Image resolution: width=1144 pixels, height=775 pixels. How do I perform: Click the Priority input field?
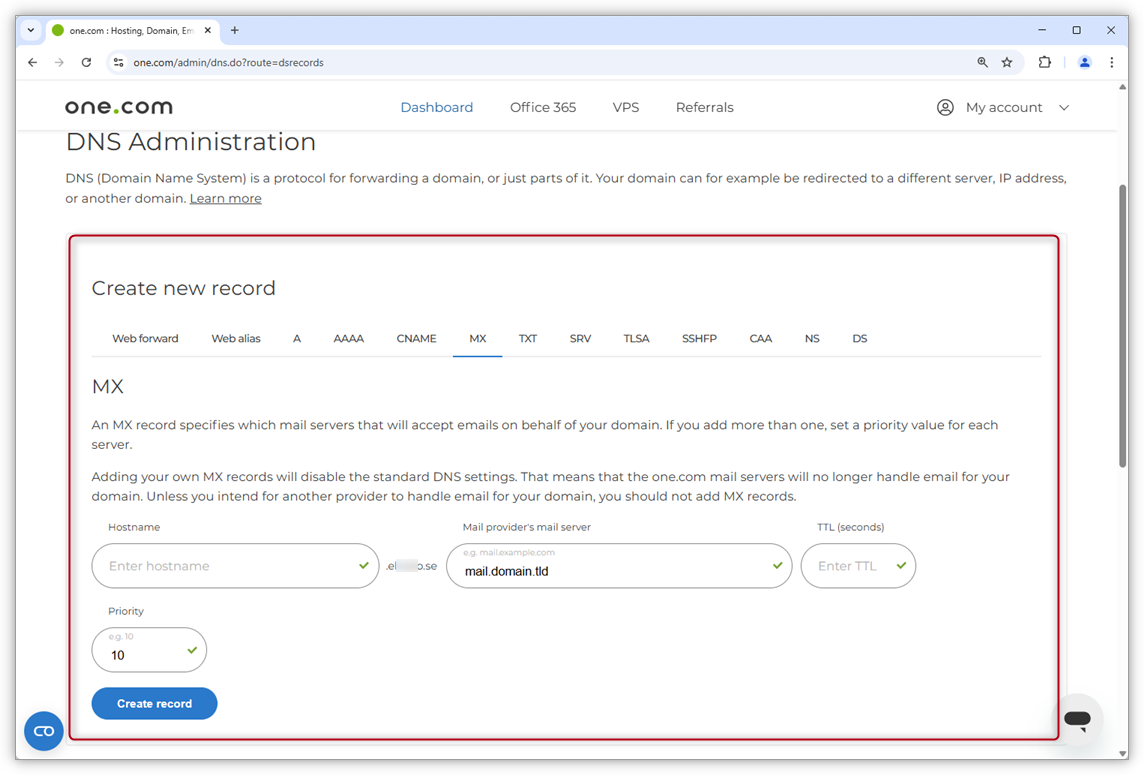tap(140, 655)
